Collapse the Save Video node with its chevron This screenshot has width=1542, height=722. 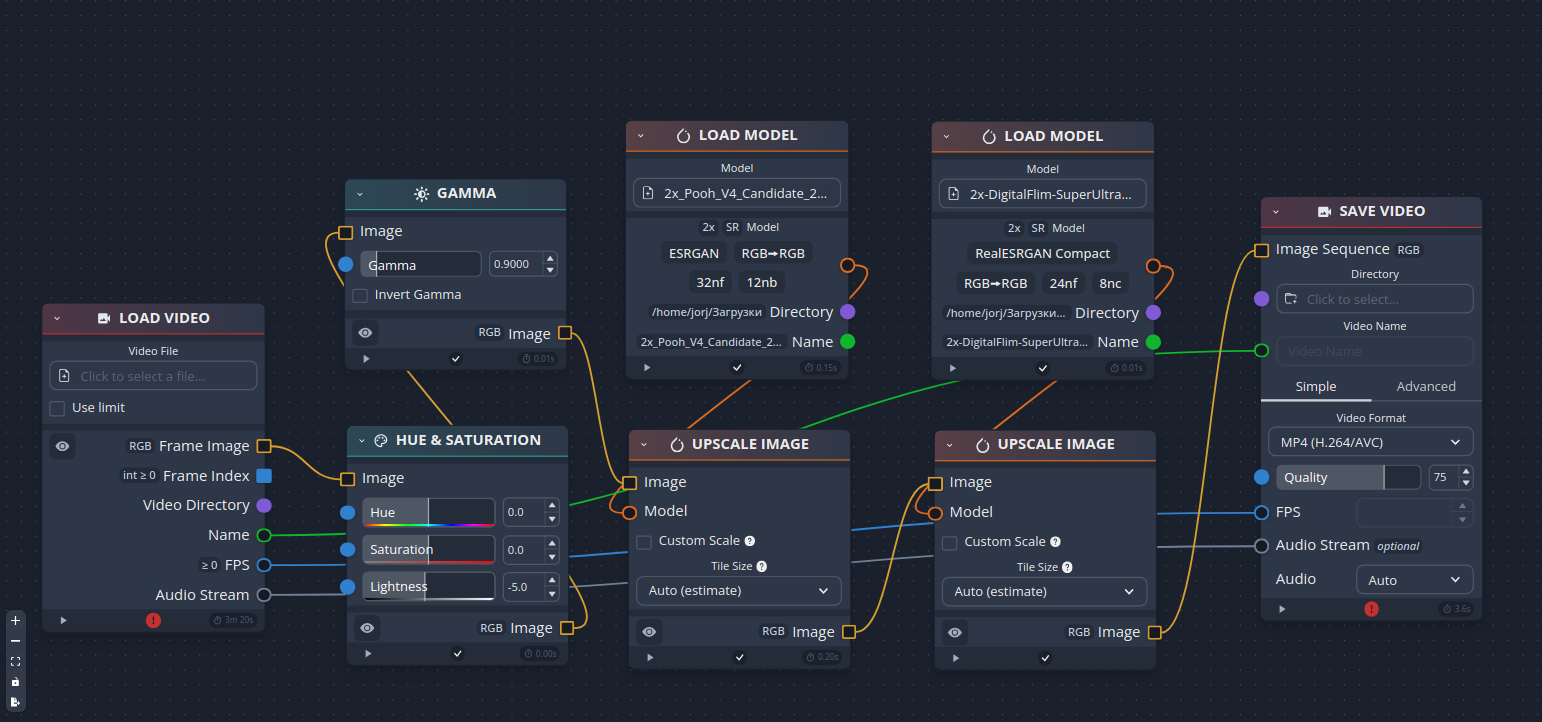click(x=1276, y=211)
